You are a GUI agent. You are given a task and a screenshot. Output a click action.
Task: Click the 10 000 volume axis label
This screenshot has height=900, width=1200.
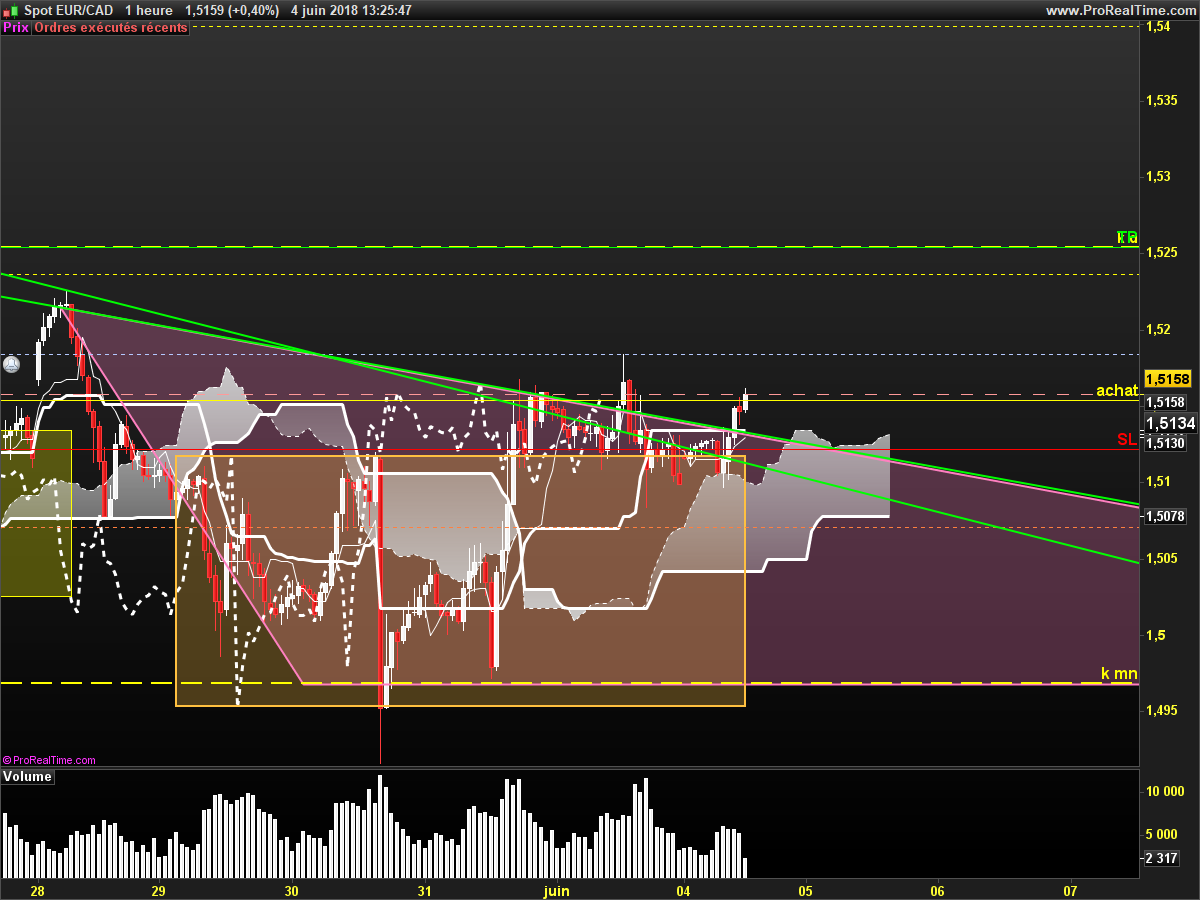coord(1165,791)
